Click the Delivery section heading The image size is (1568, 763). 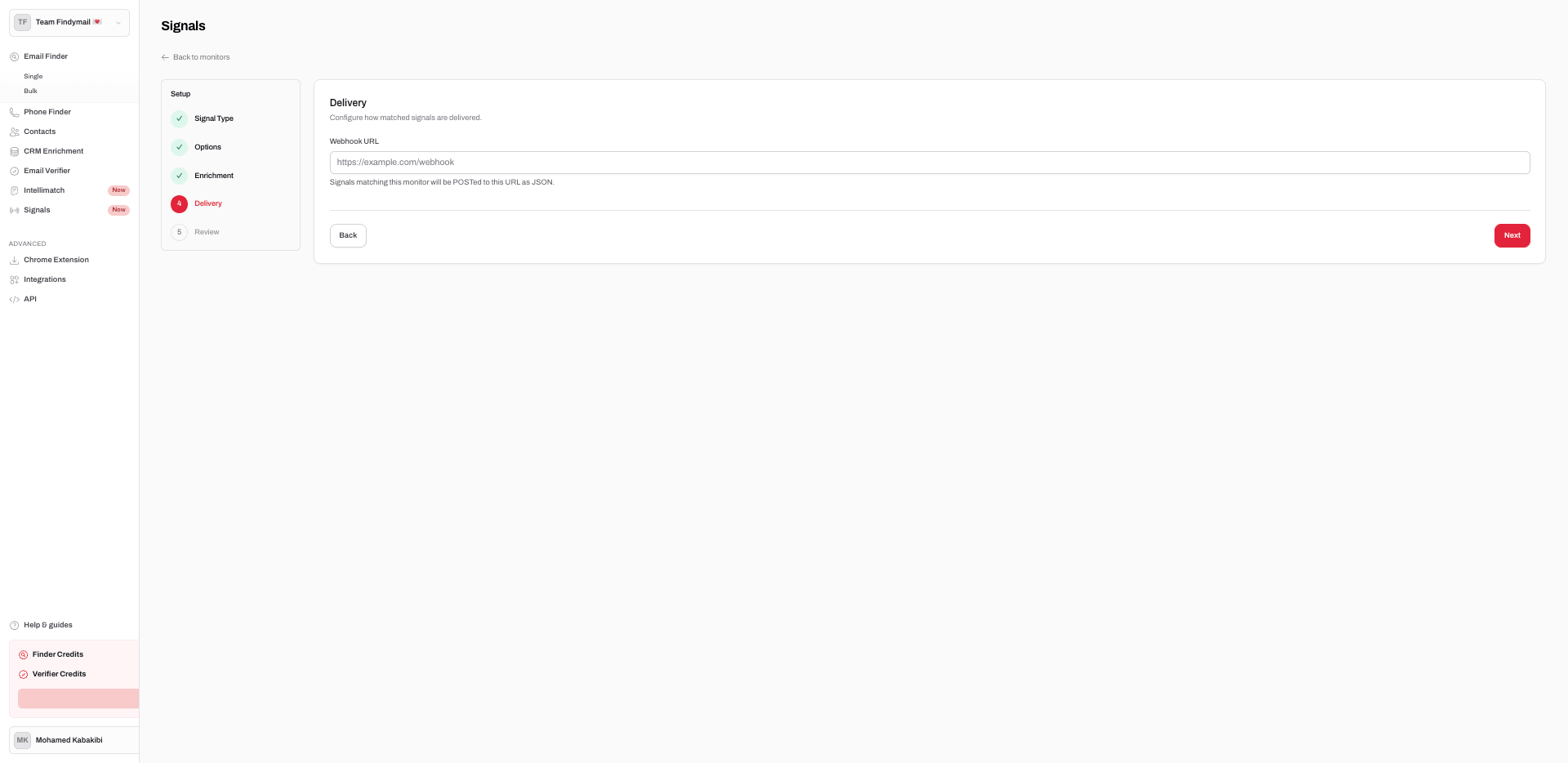348,103
